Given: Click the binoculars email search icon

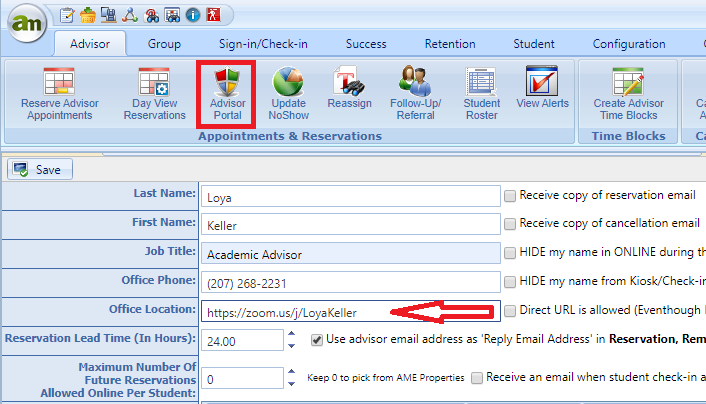Looking at the screenshot, I should tap(151, 15).
